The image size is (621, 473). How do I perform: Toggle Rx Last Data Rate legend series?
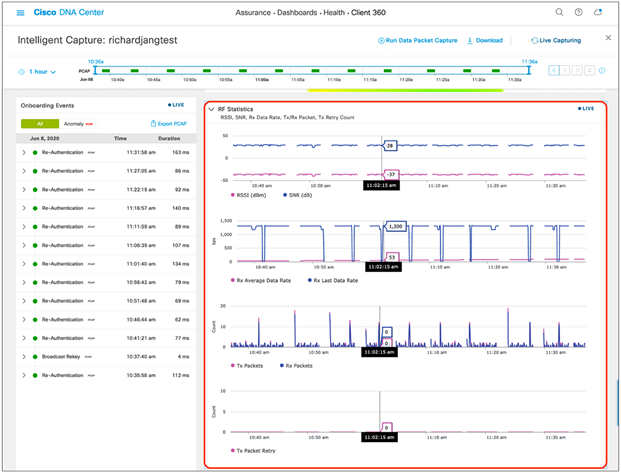tap(333, 280)
